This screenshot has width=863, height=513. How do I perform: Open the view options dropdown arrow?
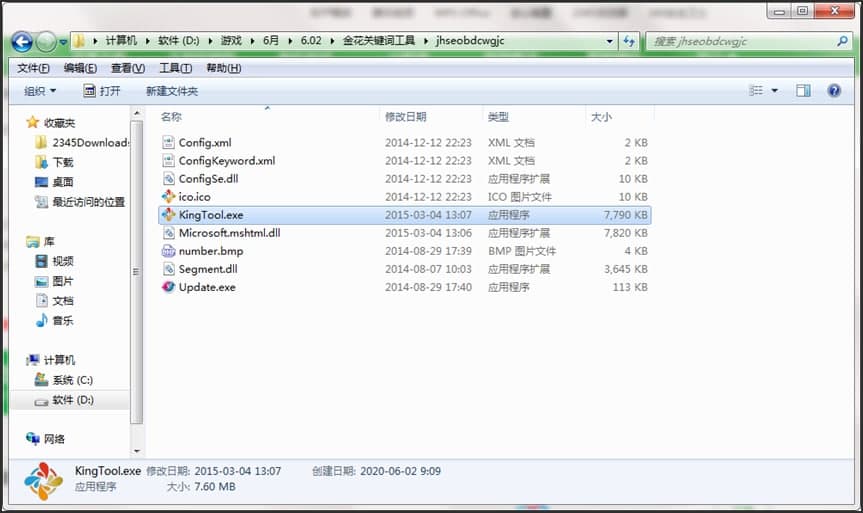pyautogui.click(x=774, y=91)
